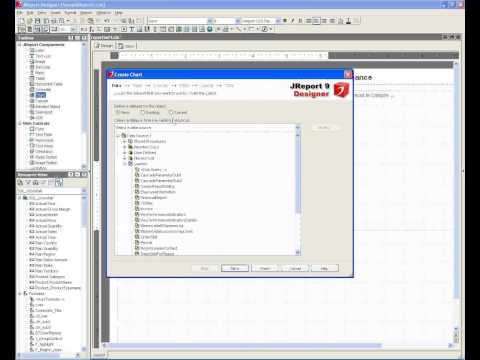The width and height of the screenshot is (480, 360).
Task: Open the Format menu
Action: pyautogui.click(x=70, y=13)
